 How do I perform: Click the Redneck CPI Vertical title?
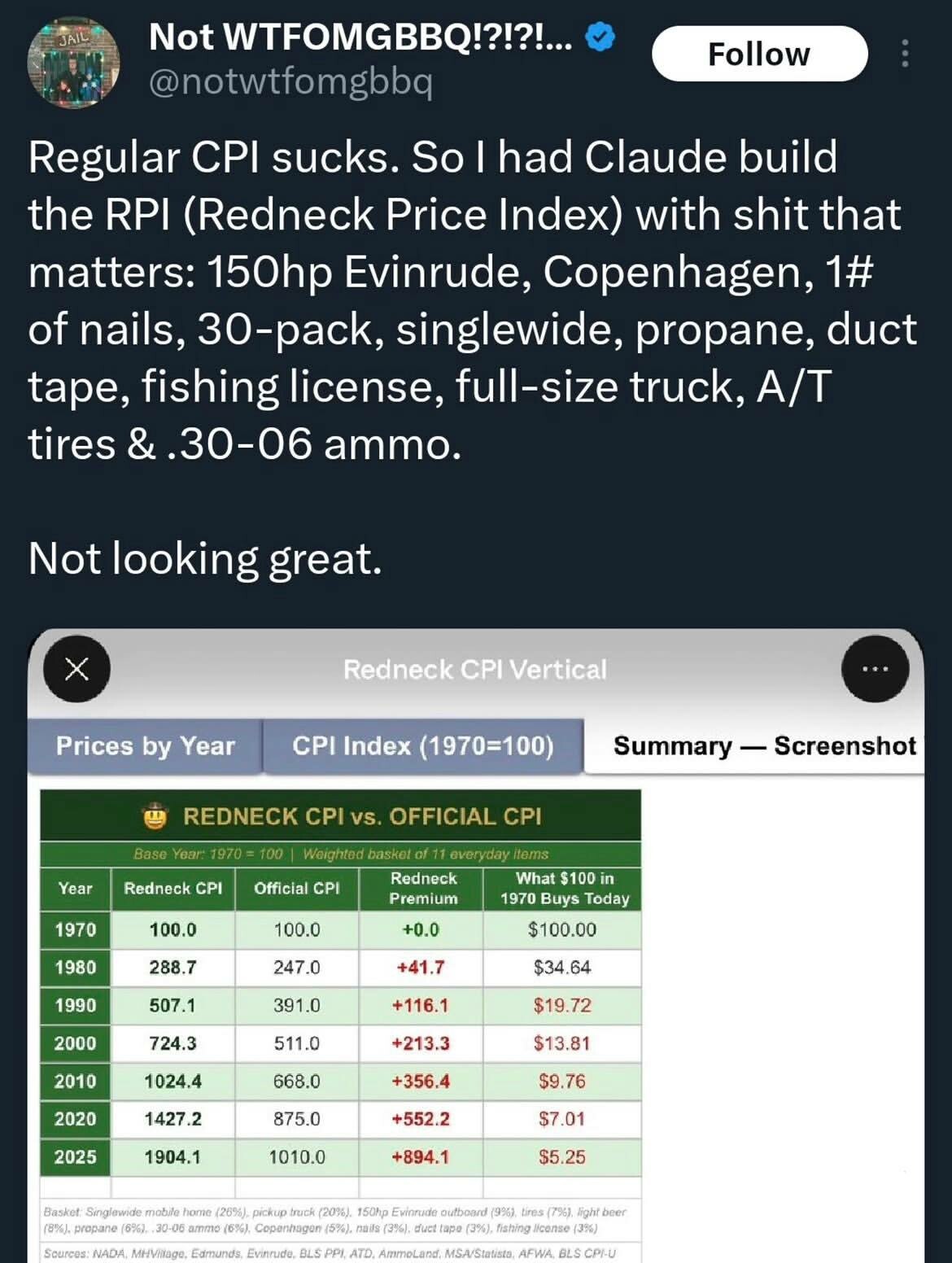[475, 669]
